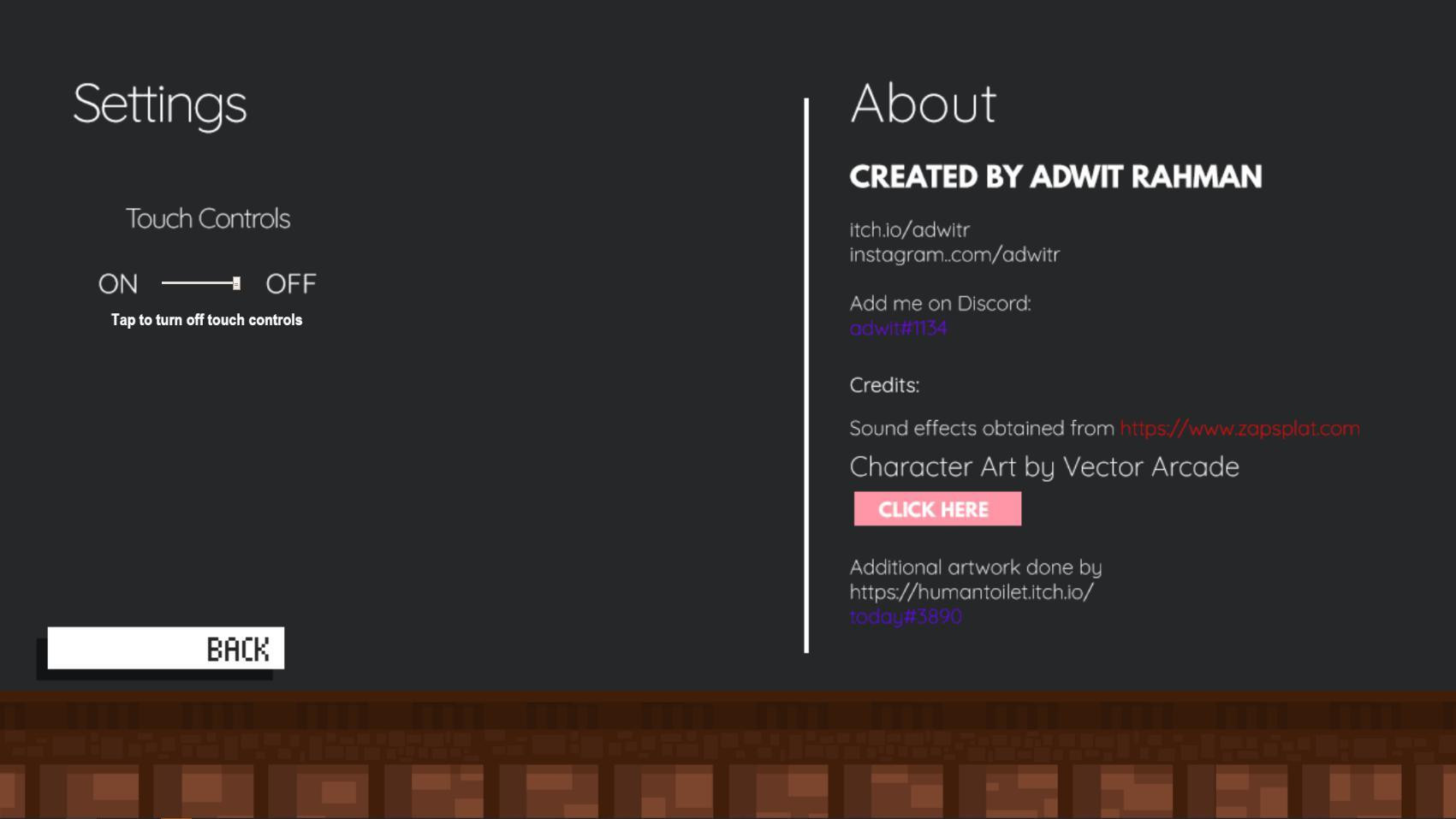Screen dimensions: 1456x819
Task: Toggle the Touch Controls slider switch
Action: [x=201, y=283]
